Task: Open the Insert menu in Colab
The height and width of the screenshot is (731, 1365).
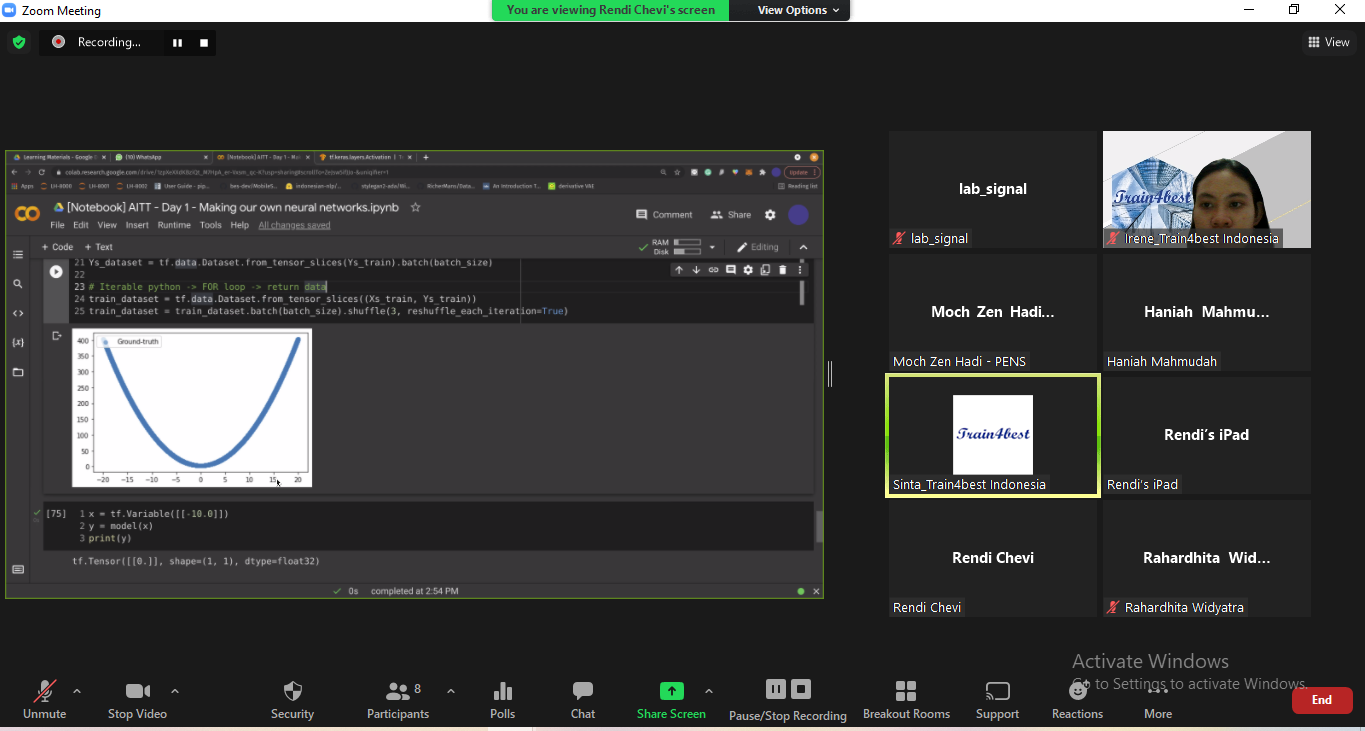Action: (x=137, y=225)
